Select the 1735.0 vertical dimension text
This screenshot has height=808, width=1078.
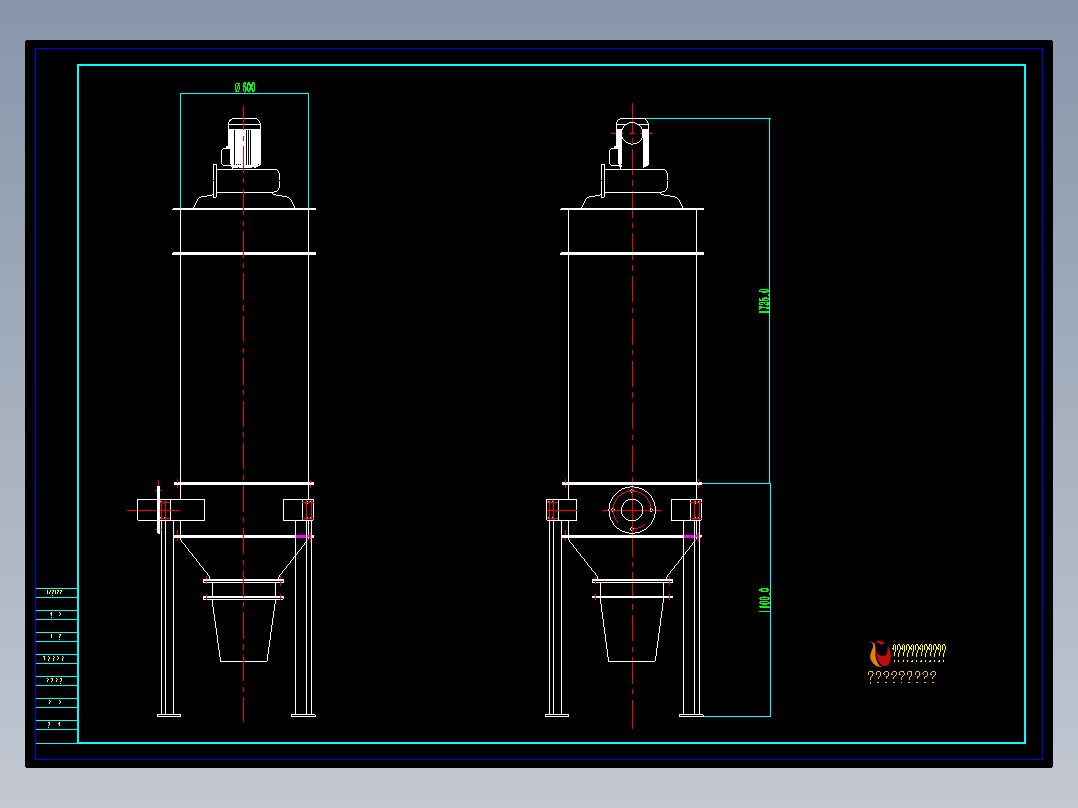(764, 301)
